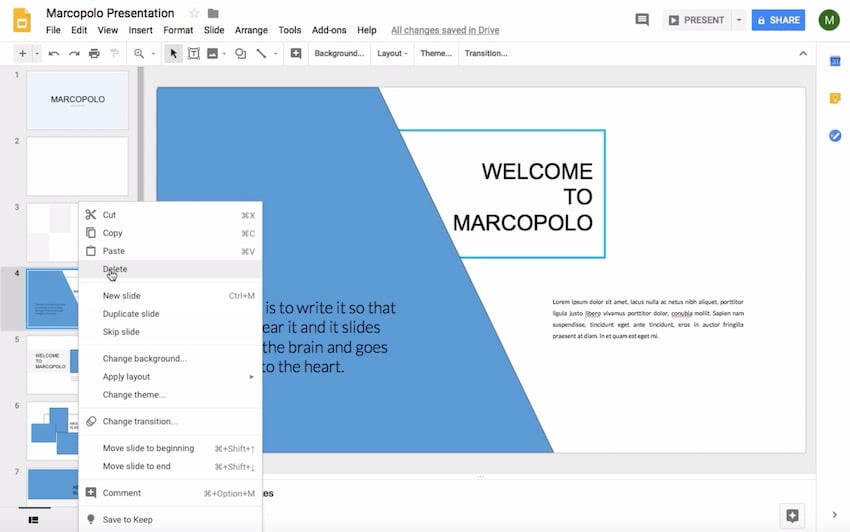The image size is (850, 532).
Task: Star the Marcopolo Presentation document
Action: (x=194, y=13)
